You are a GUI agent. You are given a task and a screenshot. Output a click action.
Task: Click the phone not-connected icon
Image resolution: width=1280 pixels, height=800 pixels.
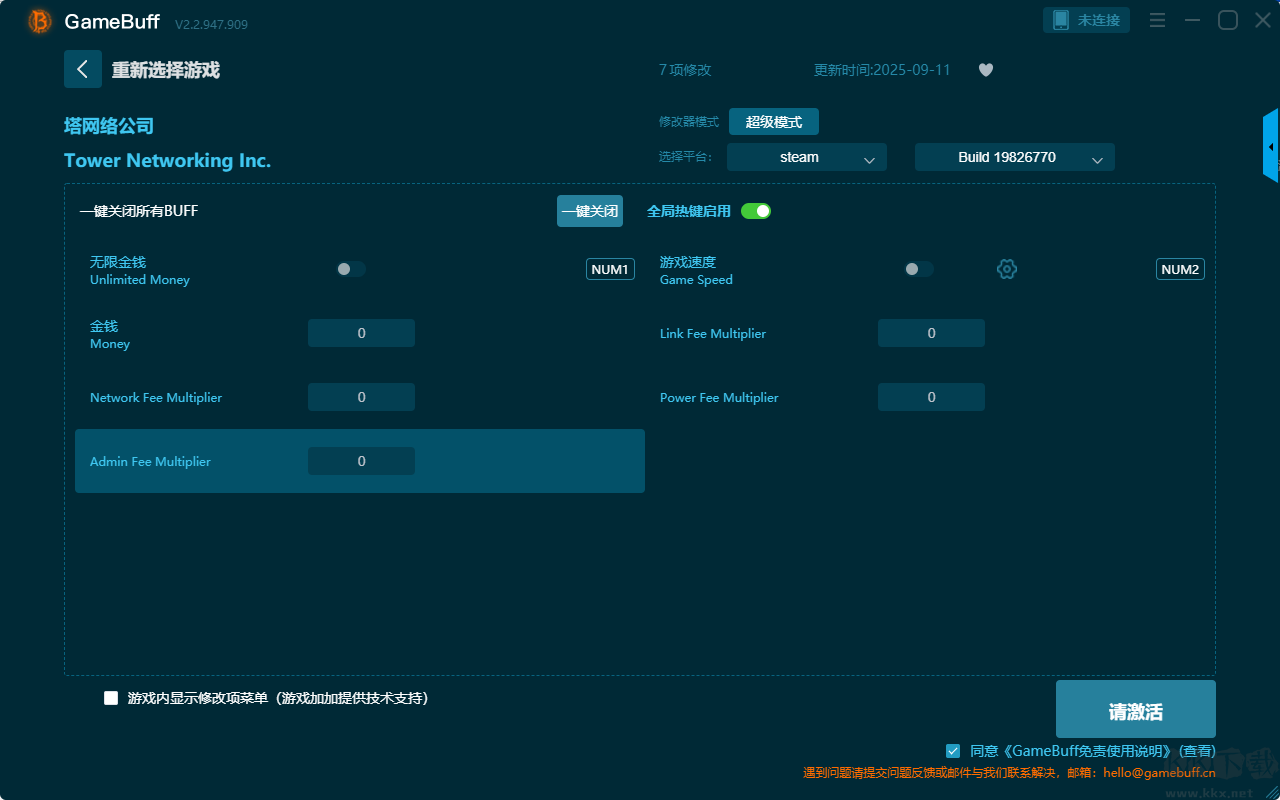click(1061, 20)
